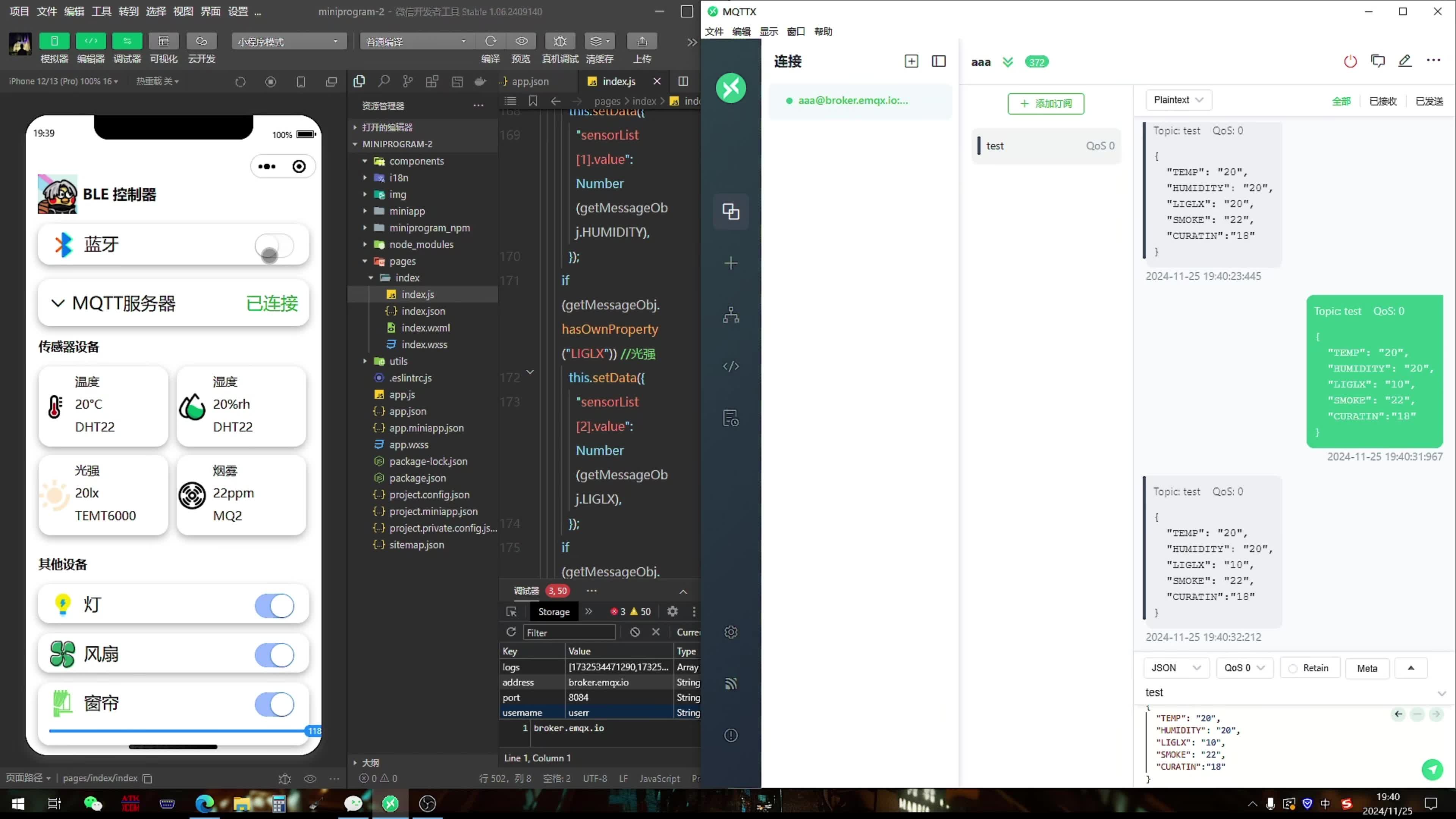Open MQTTX connections sidebar icon
Image resolution: width=1456 pixels, height=819 pixels.
[731, 212]
